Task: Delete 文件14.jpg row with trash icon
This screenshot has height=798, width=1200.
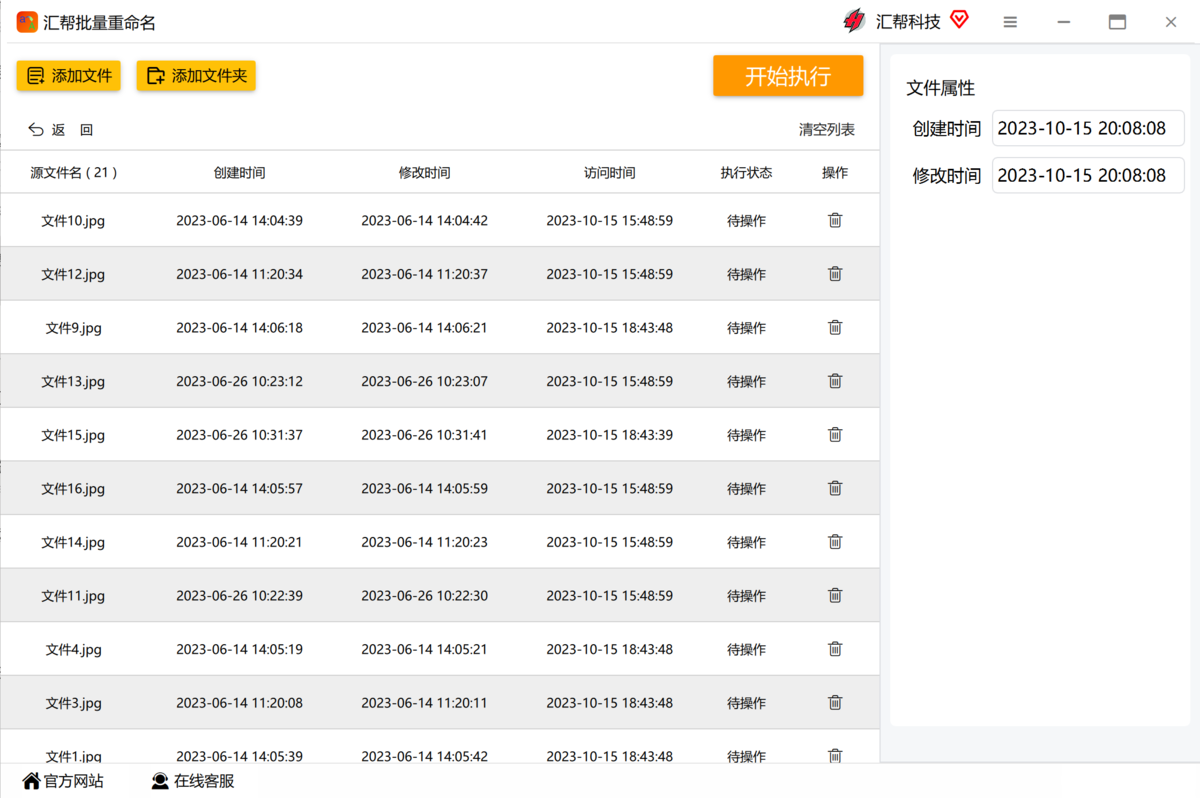Action: pyautogui.click(x=835, y=542)
